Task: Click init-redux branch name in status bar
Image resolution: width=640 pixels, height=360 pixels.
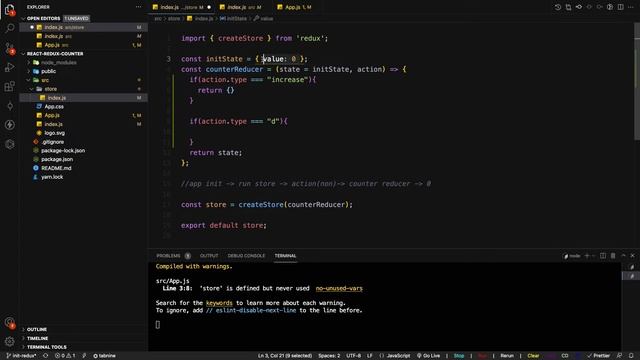Action: [x=21, y=356]
